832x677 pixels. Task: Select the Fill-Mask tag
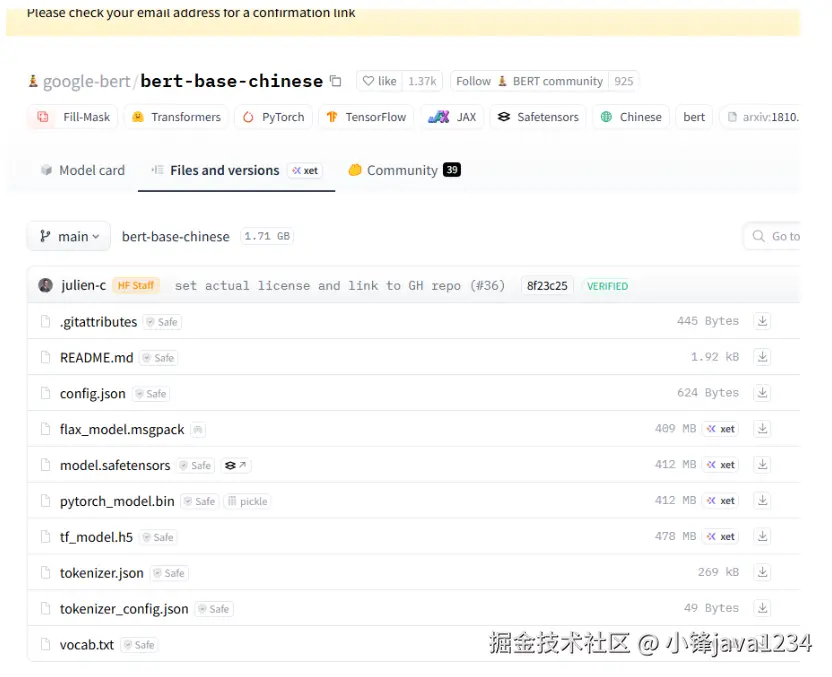[x=73, y=117]
